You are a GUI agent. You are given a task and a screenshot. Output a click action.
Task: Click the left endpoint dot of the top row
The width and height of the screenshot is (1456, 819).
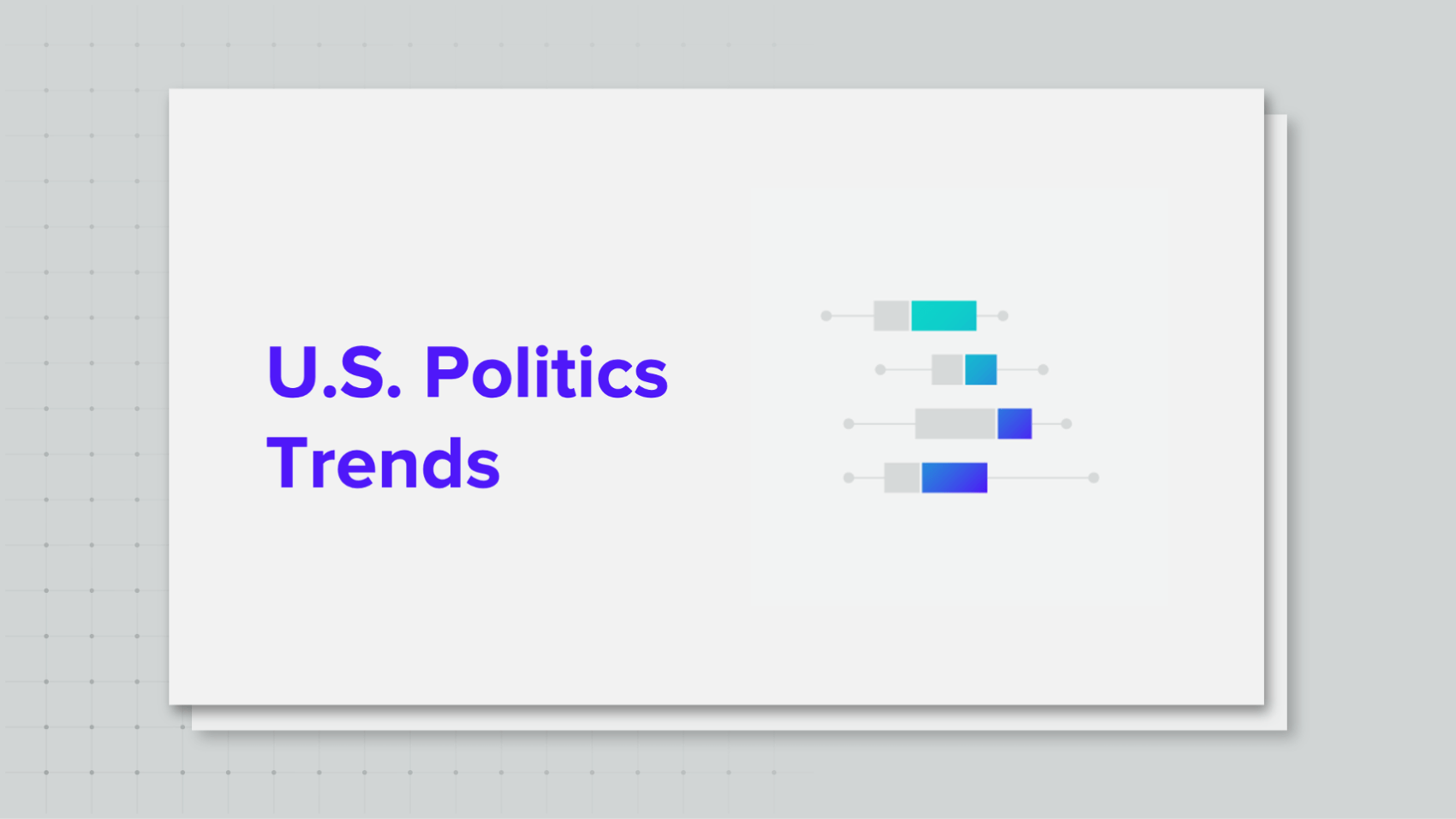click(x=826, y=316)
